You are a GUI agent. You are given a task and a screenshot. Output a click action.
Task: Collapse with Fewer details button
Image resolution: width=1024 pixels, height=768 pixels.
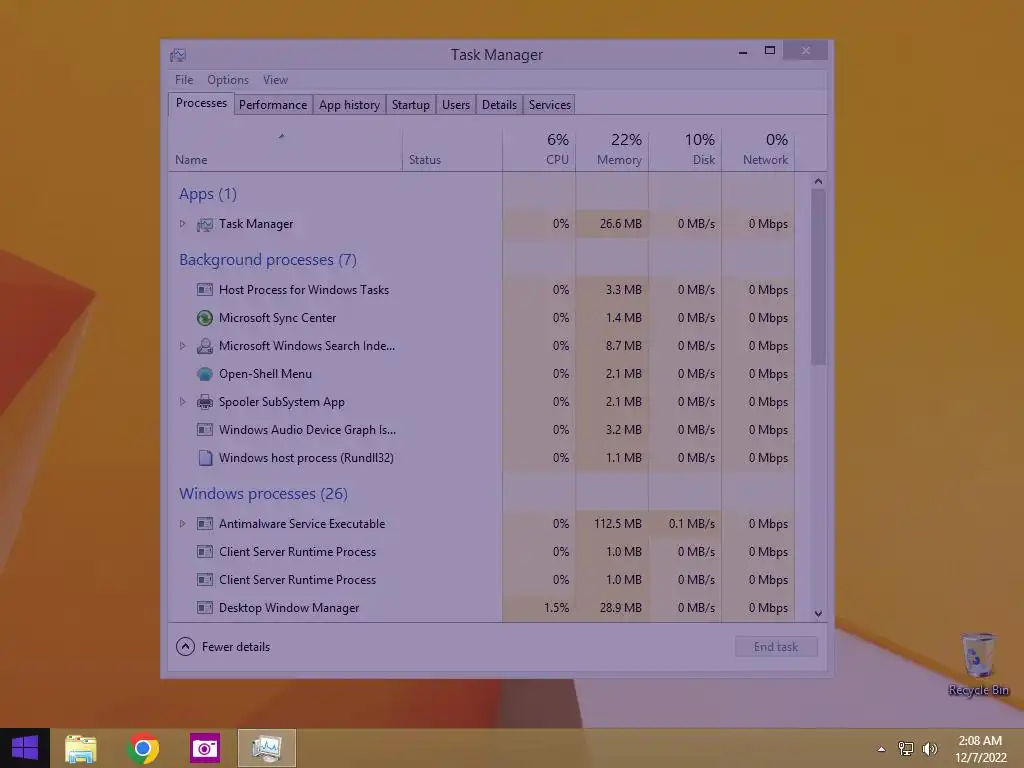pos(223,647)
